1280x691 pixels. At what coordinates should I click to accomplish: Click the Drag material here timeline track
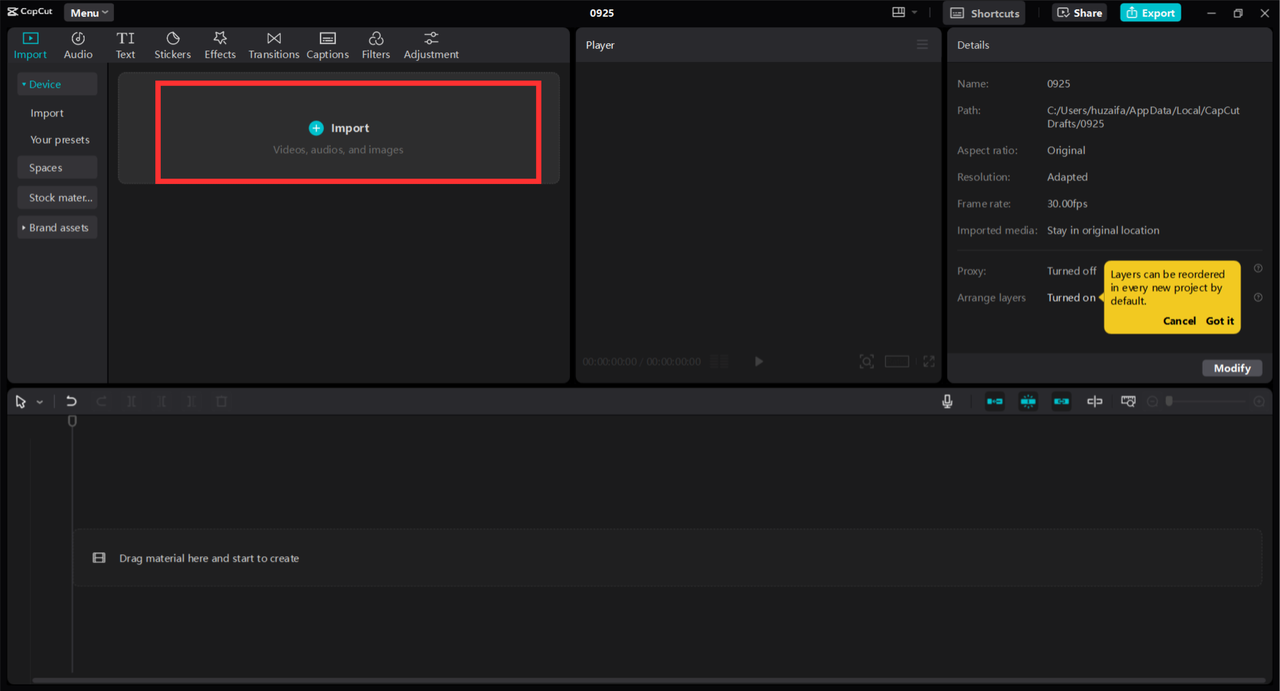[667, 558]
